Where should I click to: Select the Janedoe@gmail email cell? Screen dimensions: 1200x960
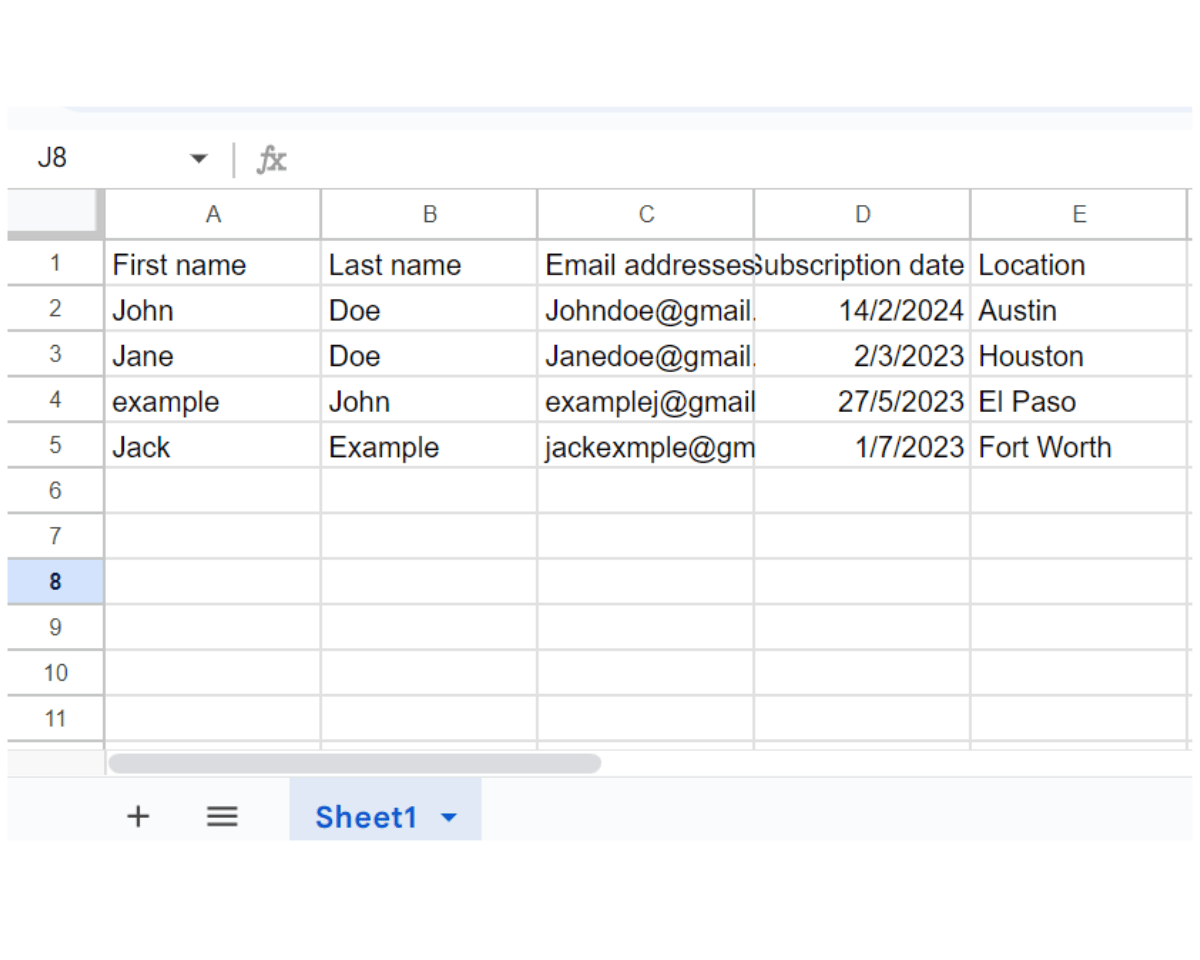[646, 355]
